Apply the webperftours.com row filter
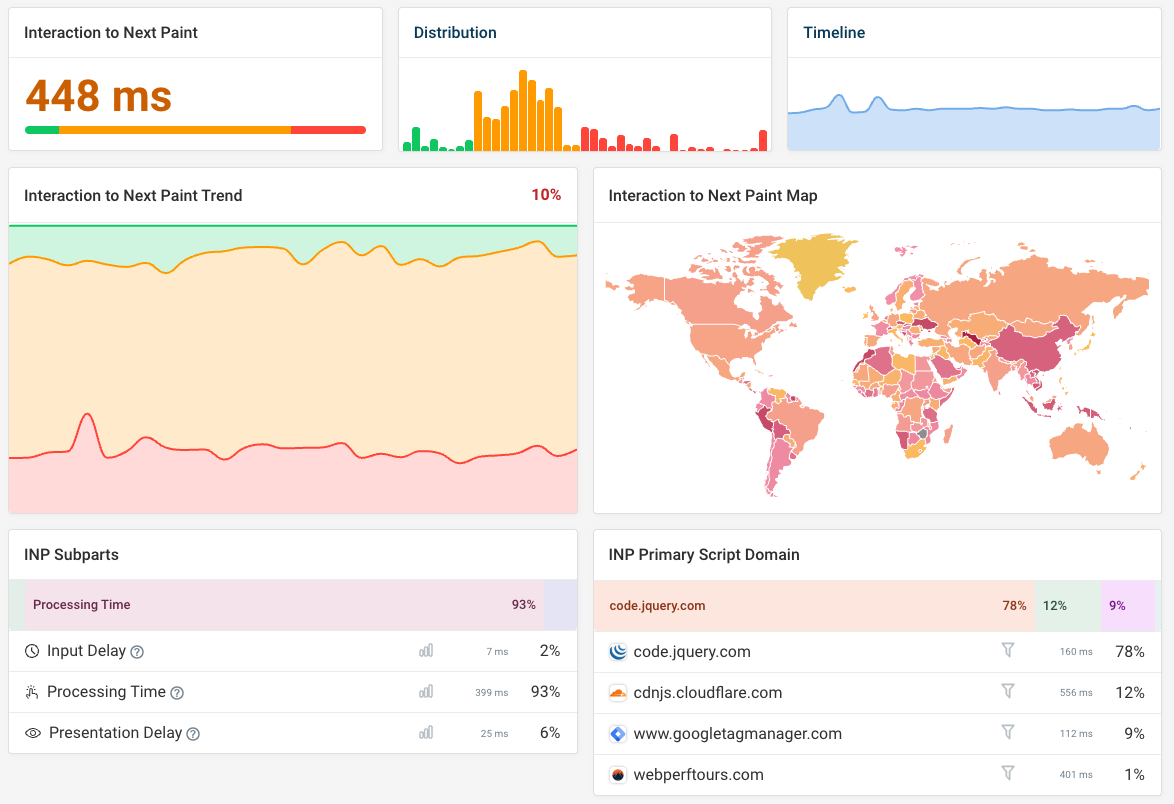The height and width of the screenshot is (804, 1174). [x=1008, y=774]
